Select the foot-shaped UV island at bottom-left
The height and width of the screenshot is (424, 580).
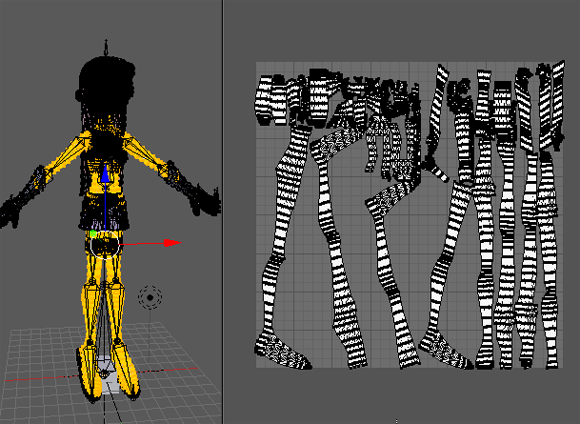[x=283, y=351]
